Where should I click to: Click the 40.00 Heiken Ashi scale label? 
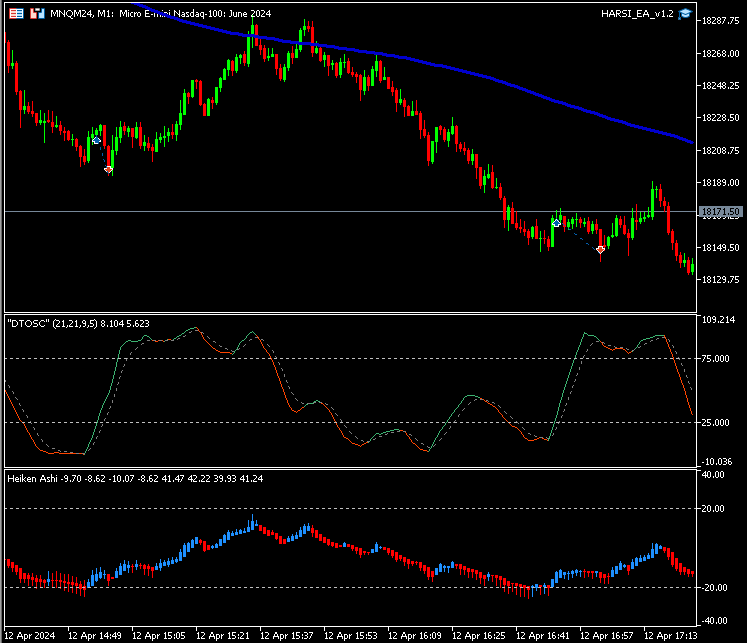click(x=713, y=475)
